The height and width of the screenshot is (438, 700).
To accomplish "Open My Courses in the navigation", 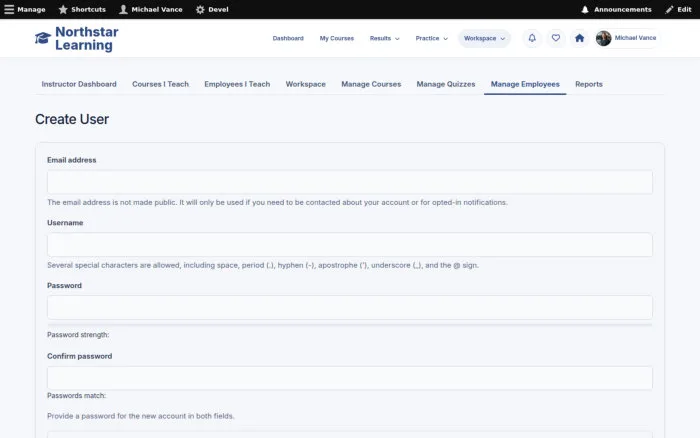I will [x=337, y=38].
